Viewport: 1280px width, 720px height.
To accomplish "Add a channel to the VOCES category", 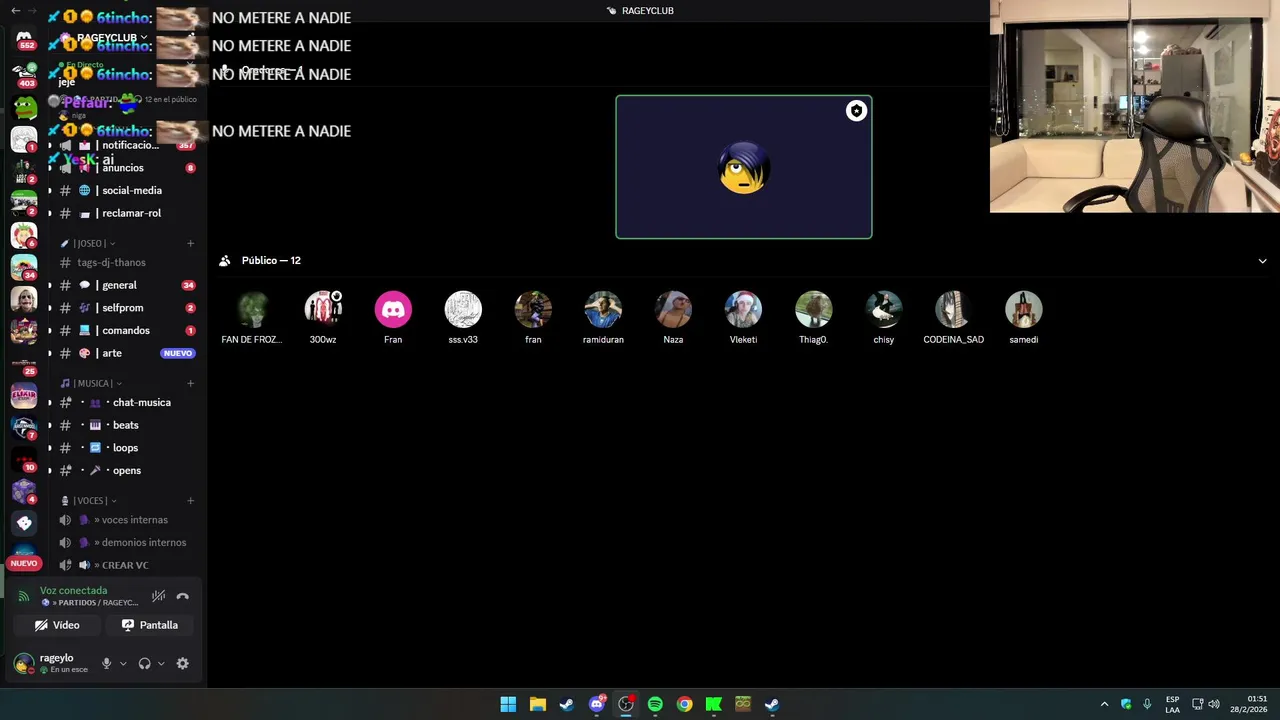I will pyautogui.click(x=190, y=500).
